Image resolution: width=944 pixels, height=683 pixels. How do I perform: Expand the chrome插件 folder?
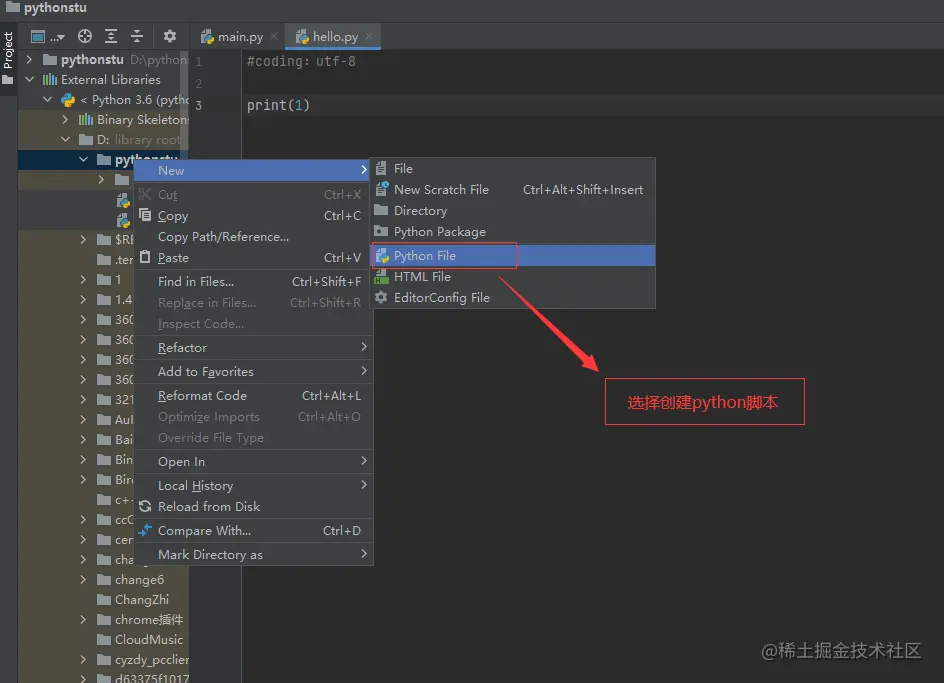[x=83, y=619]
